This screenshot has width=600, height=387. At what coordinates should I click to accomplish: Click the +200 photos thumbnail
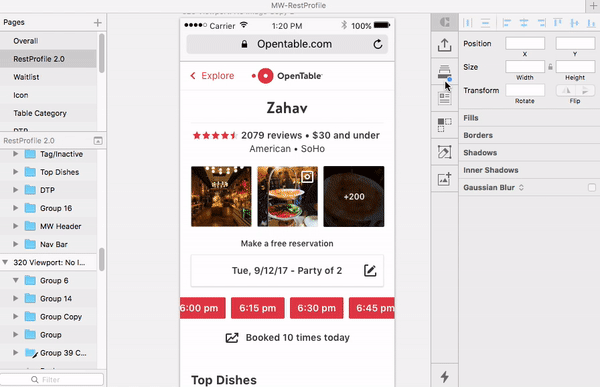coord(354,196)
